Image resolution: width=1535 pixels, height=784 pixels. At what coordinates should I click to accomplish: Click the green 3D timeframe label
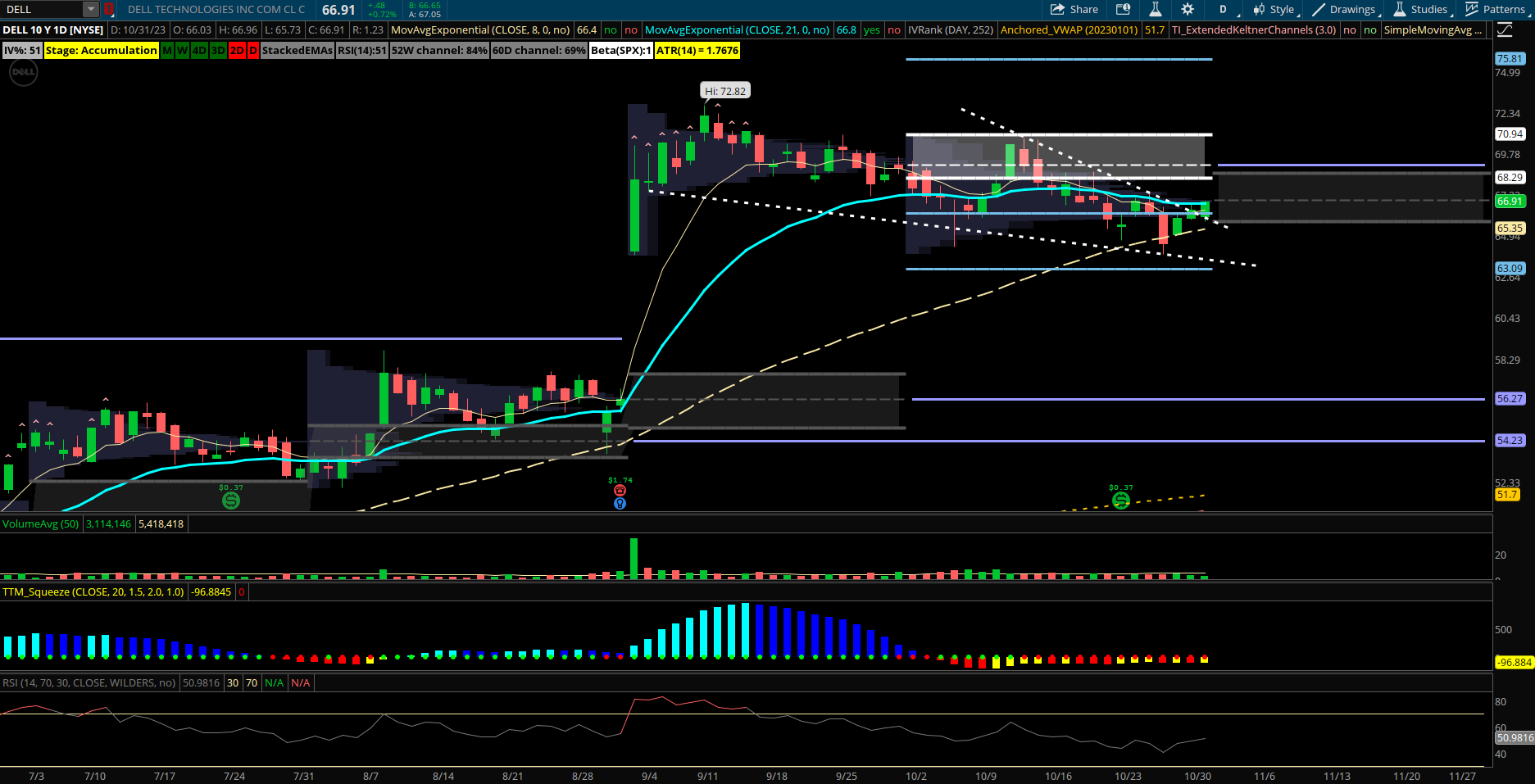218,51
